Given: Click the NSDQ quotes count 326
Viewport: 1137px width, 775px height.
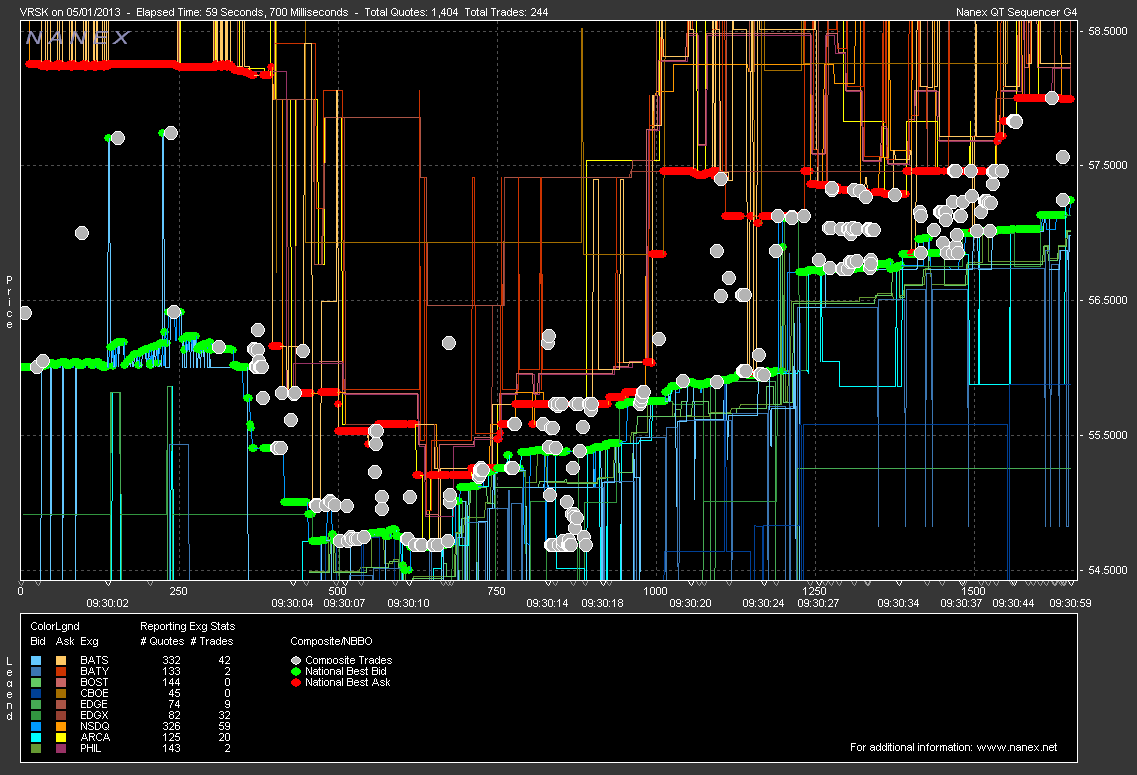Looking at the screenshot, I should point(172,726).
